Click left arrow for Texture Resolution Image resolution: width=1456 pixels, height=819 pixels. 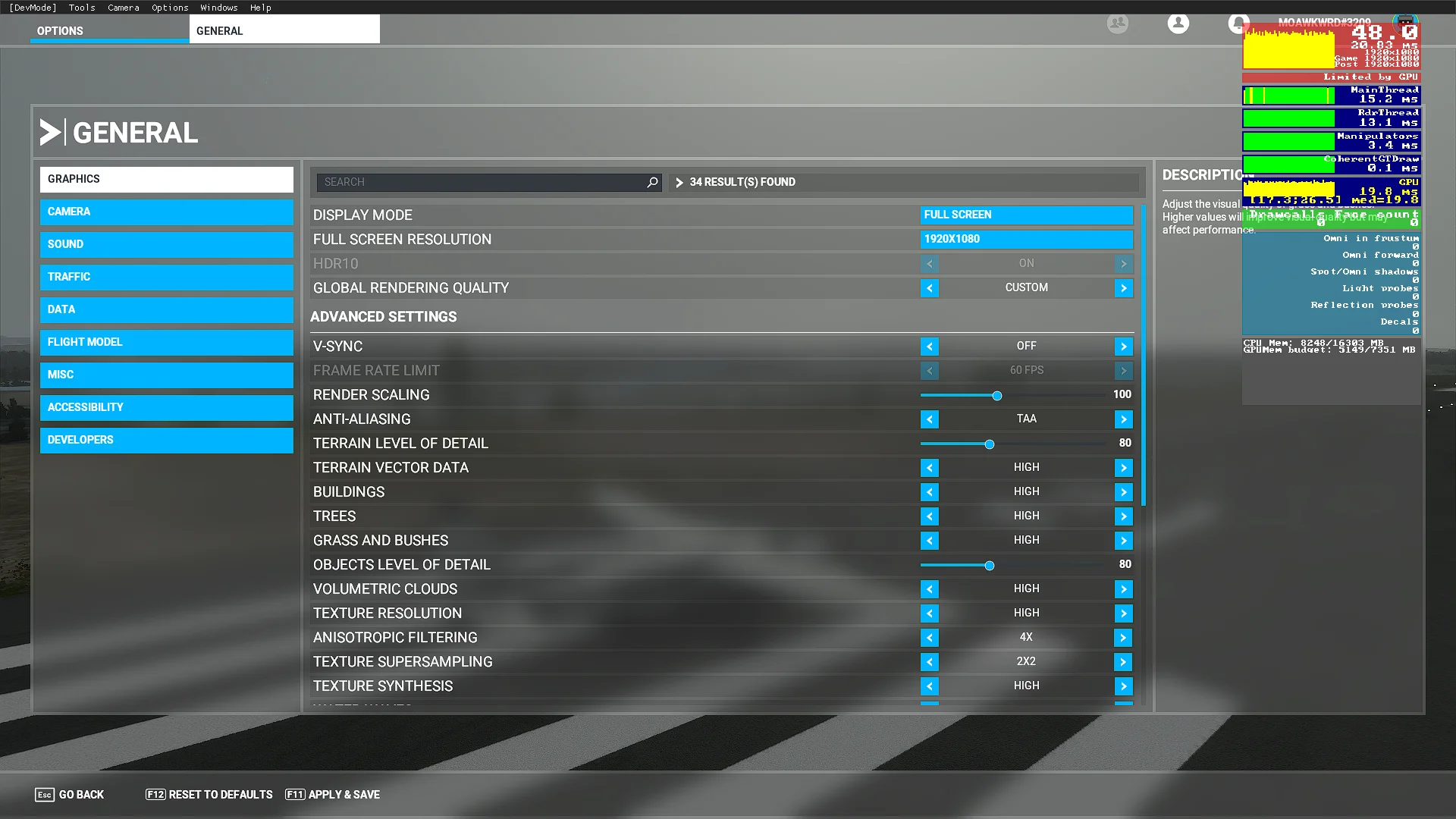(x=929, y=613)
